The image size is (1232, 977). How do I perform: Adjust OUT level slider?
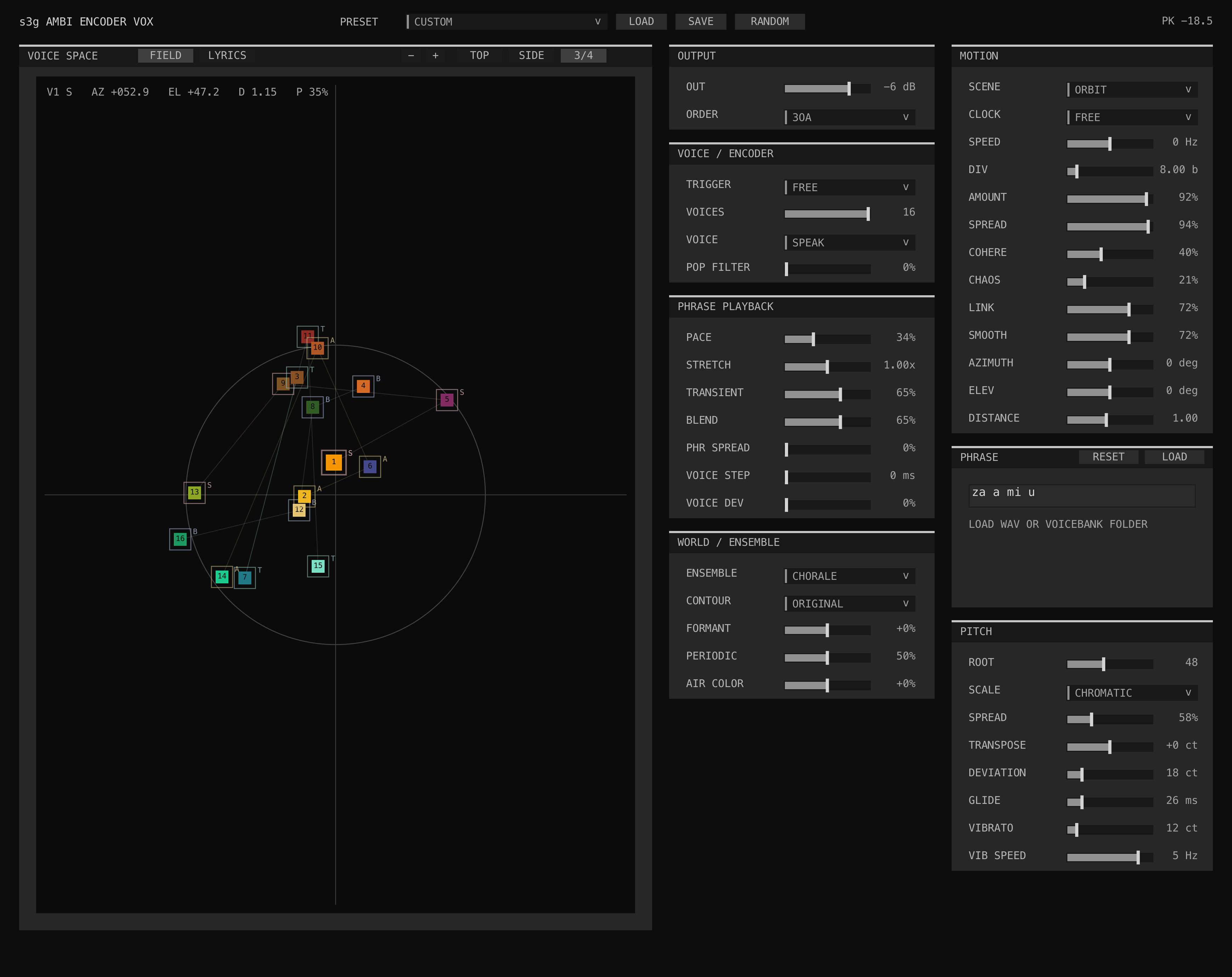[827, 88]
